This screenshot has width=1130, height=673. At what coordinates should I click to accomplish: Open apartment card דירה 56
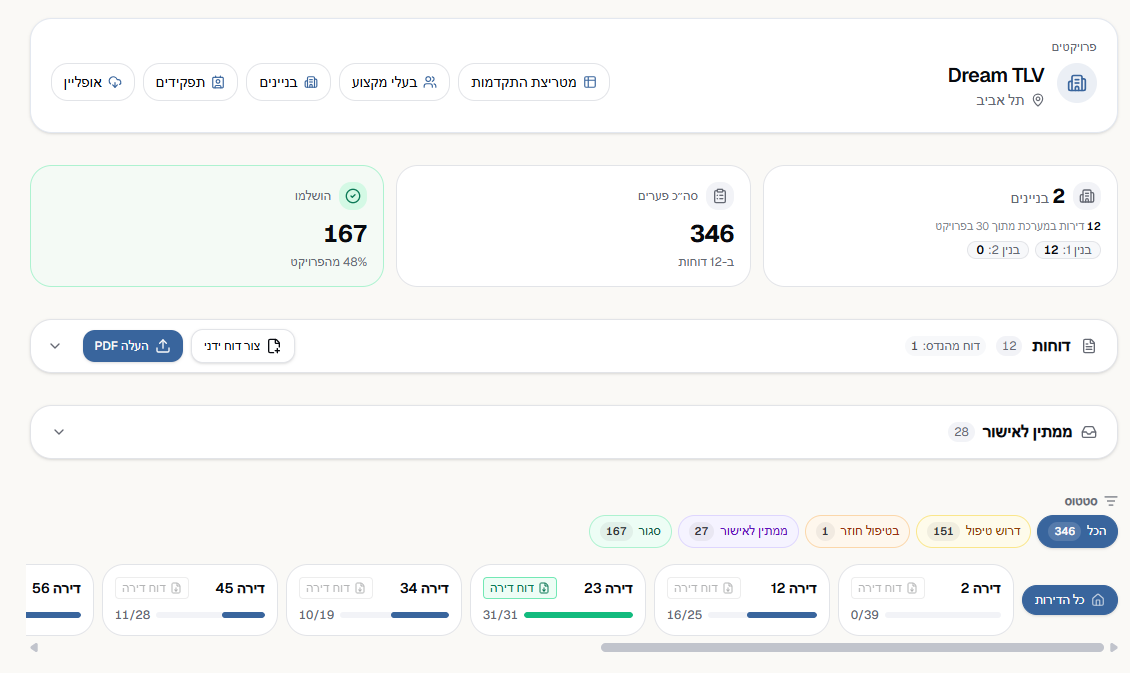pos(59,600)
